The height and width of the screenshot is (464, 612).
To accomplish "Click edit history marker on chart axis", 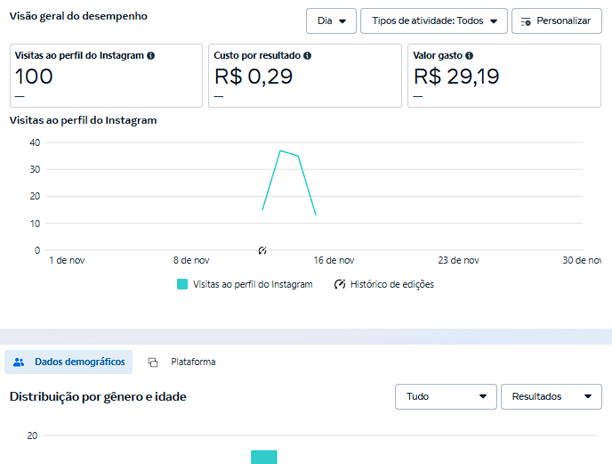I will pyautogui.click(x=262, y=251).
